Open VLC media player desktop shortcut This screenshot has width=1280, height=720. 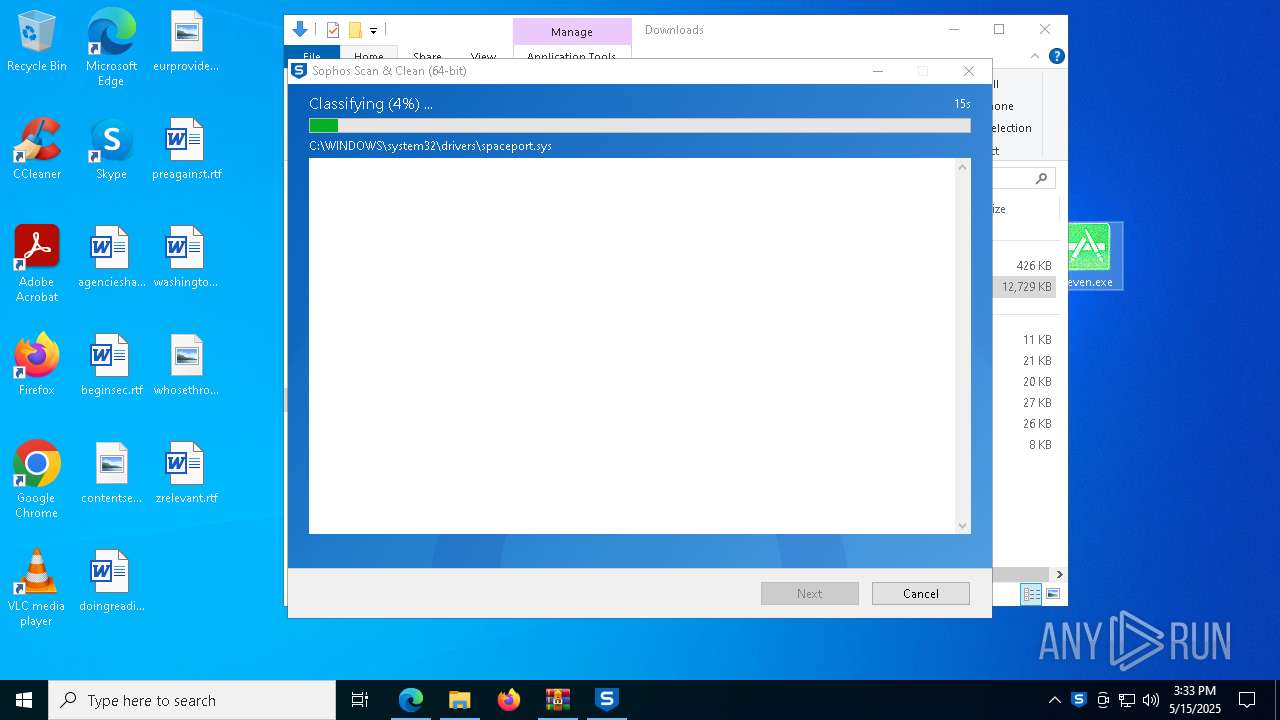(37, 588)
